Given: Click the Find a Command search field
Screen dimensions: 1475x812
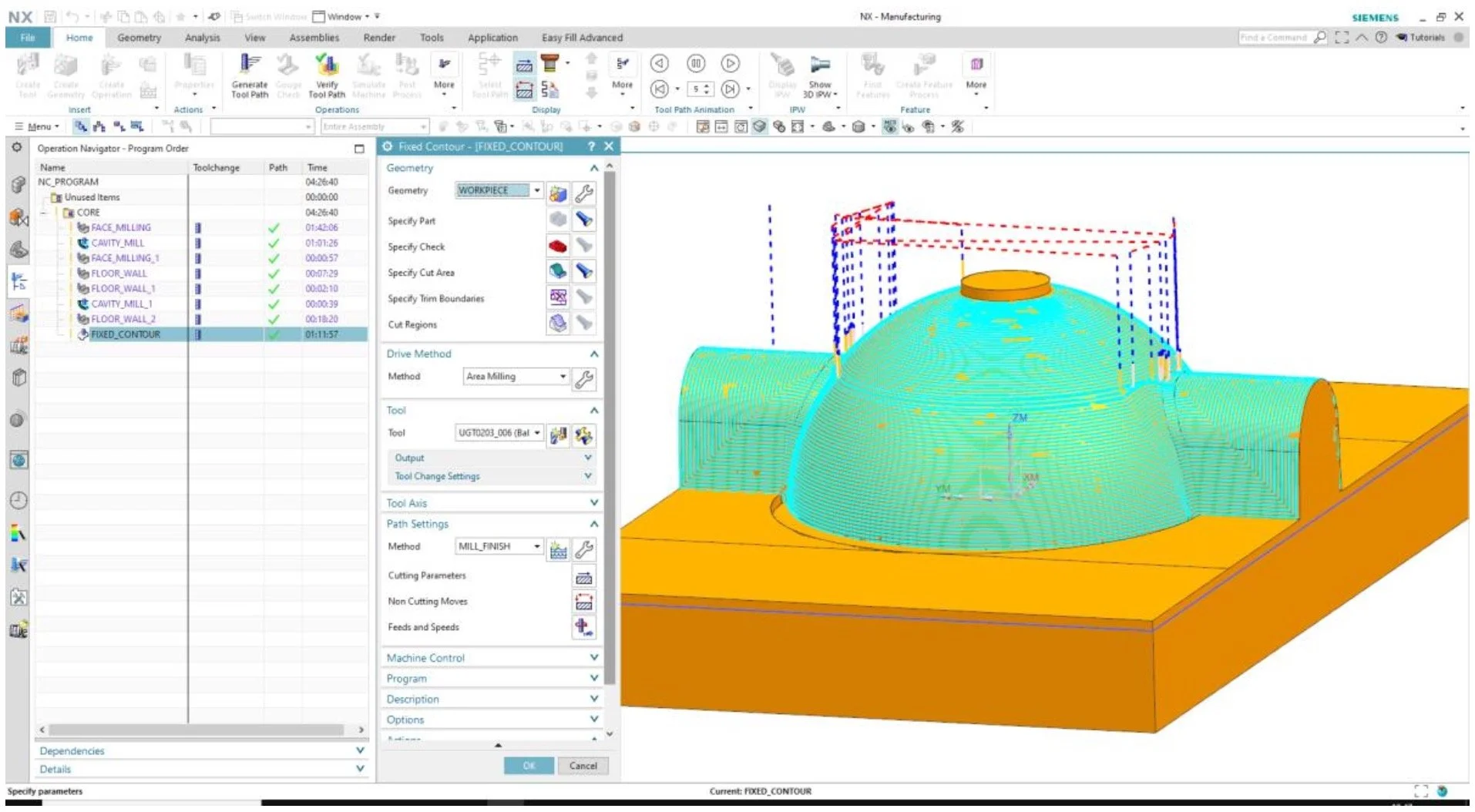Looking at the screenshot, I should (x=1275, y=37).
